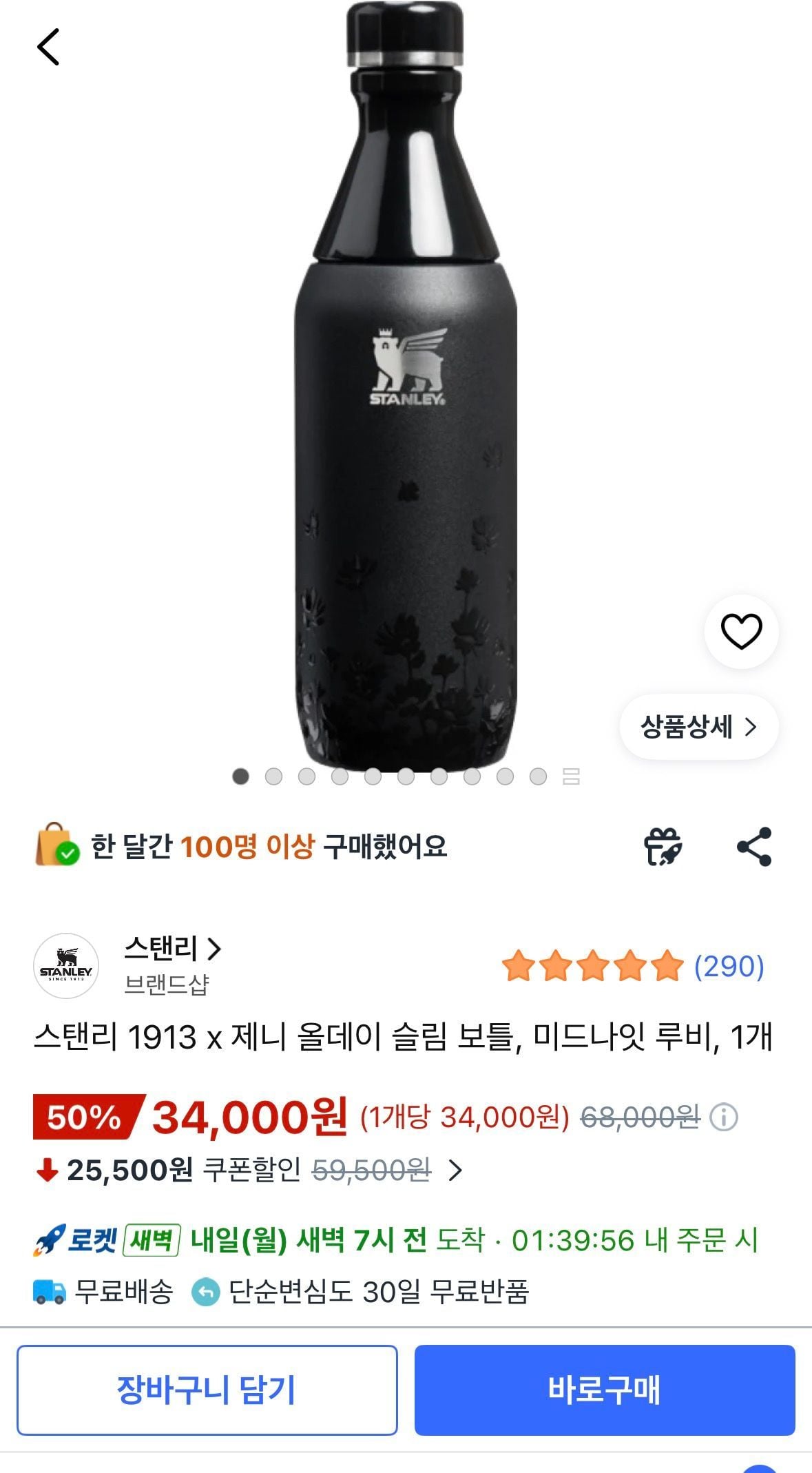
Task: Expand coupon discount details chevron
Action: (x=455, y=1170)
